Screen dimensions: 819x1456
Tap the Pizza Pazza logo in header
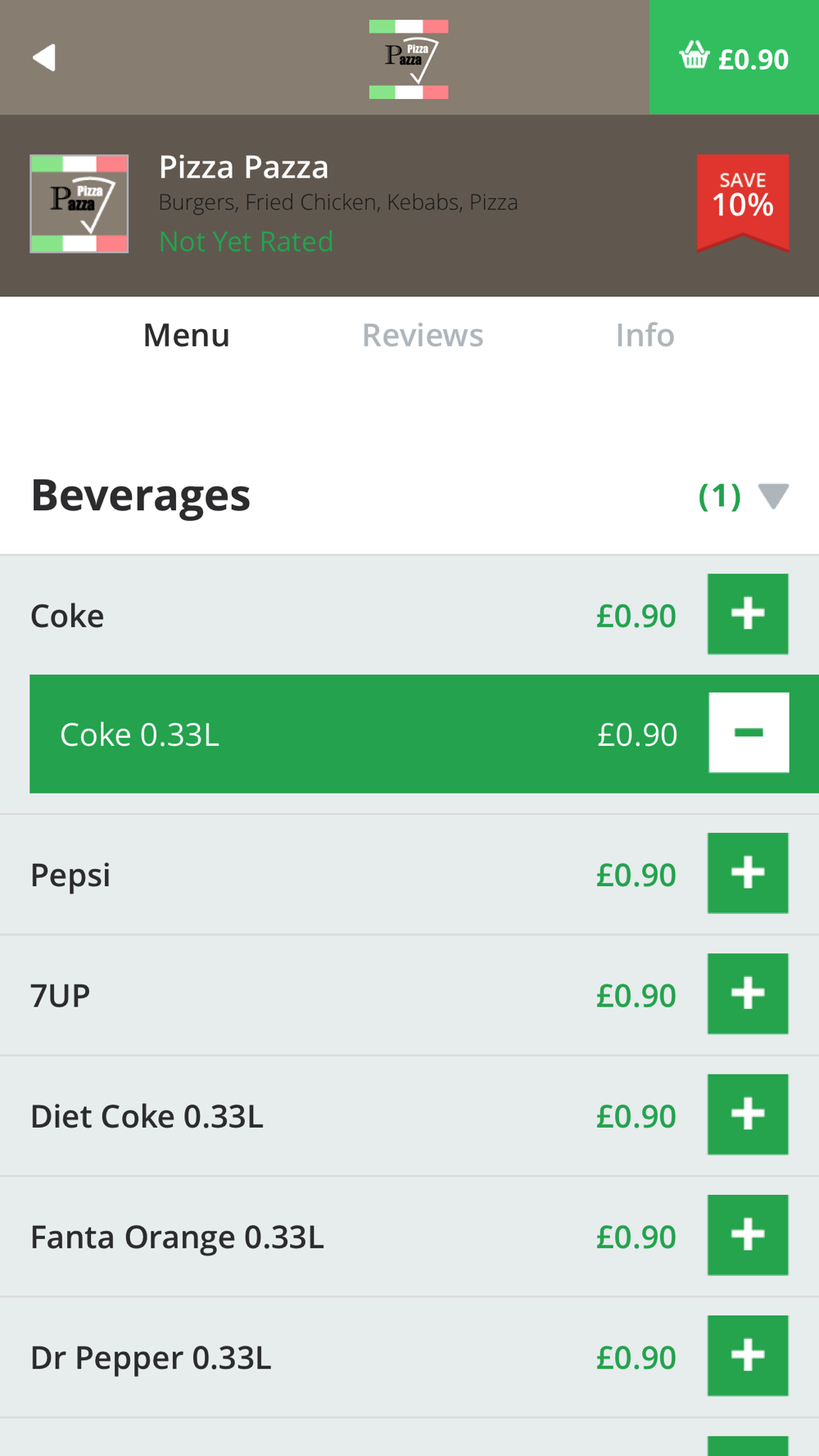pos(409,59)
